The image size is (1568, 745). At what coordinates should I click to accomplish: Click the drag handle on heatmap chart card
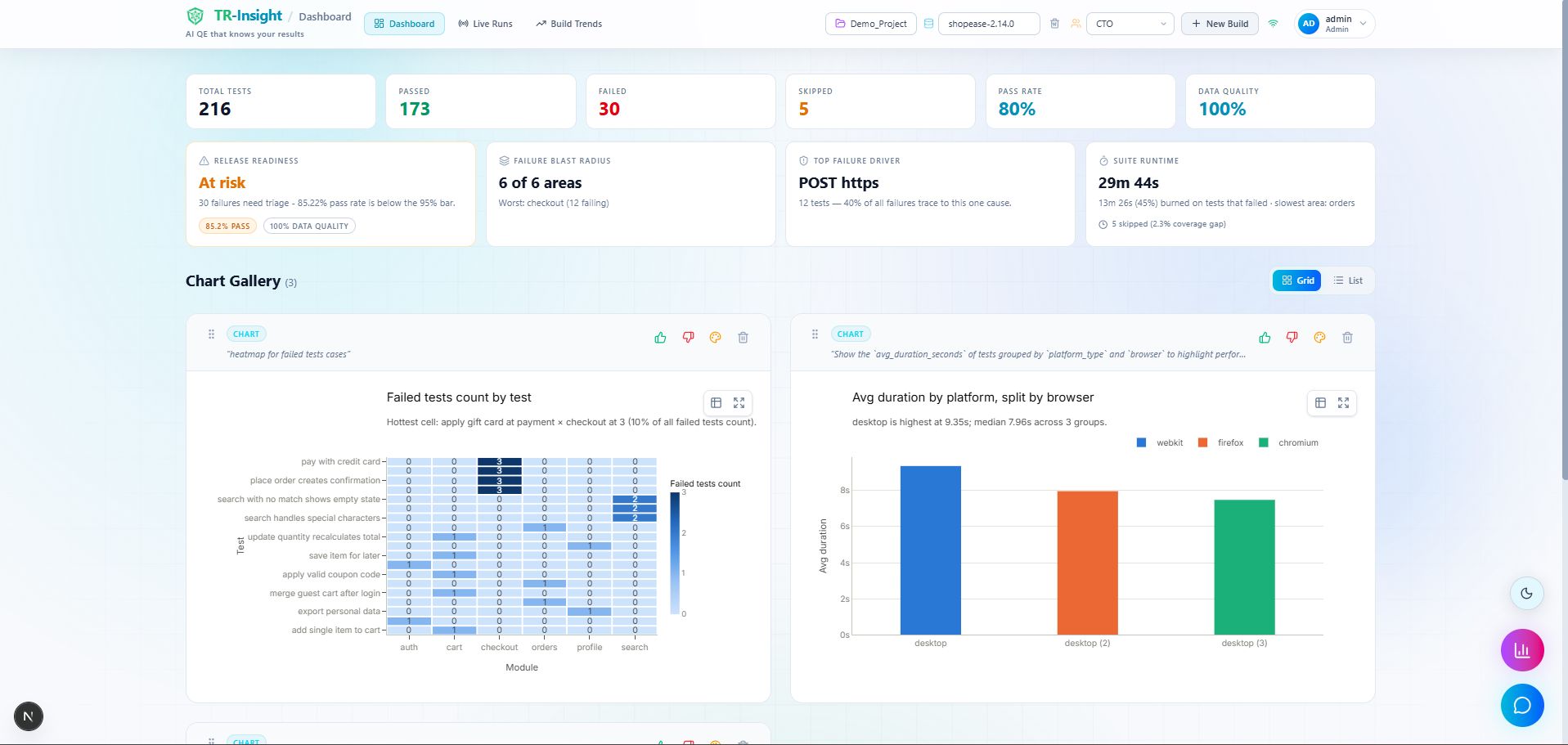(211, 334)
